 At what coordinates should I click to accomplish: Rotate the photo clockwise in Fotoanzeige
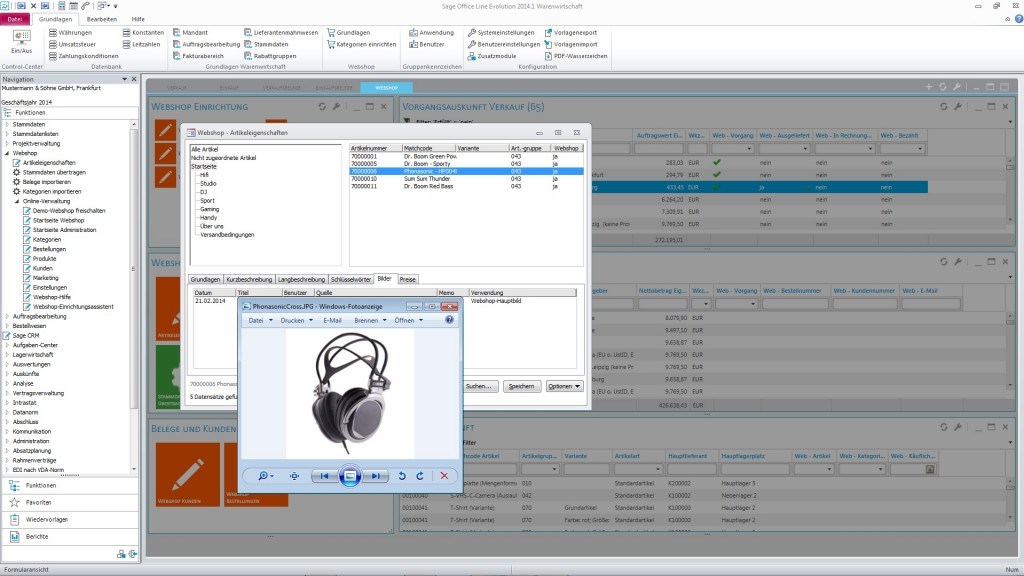click(418, 476)
